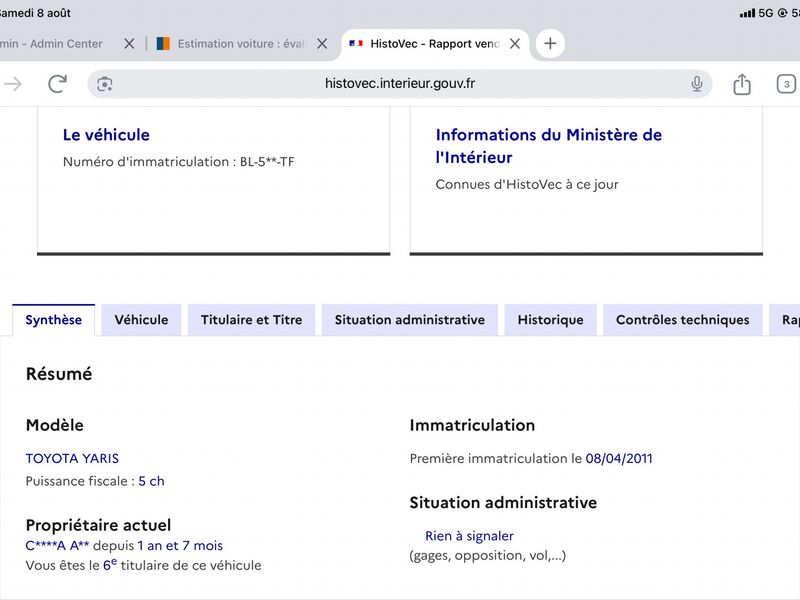Open a new browser tab with plus button
800x600 pixels.
[x=550, y=43]
